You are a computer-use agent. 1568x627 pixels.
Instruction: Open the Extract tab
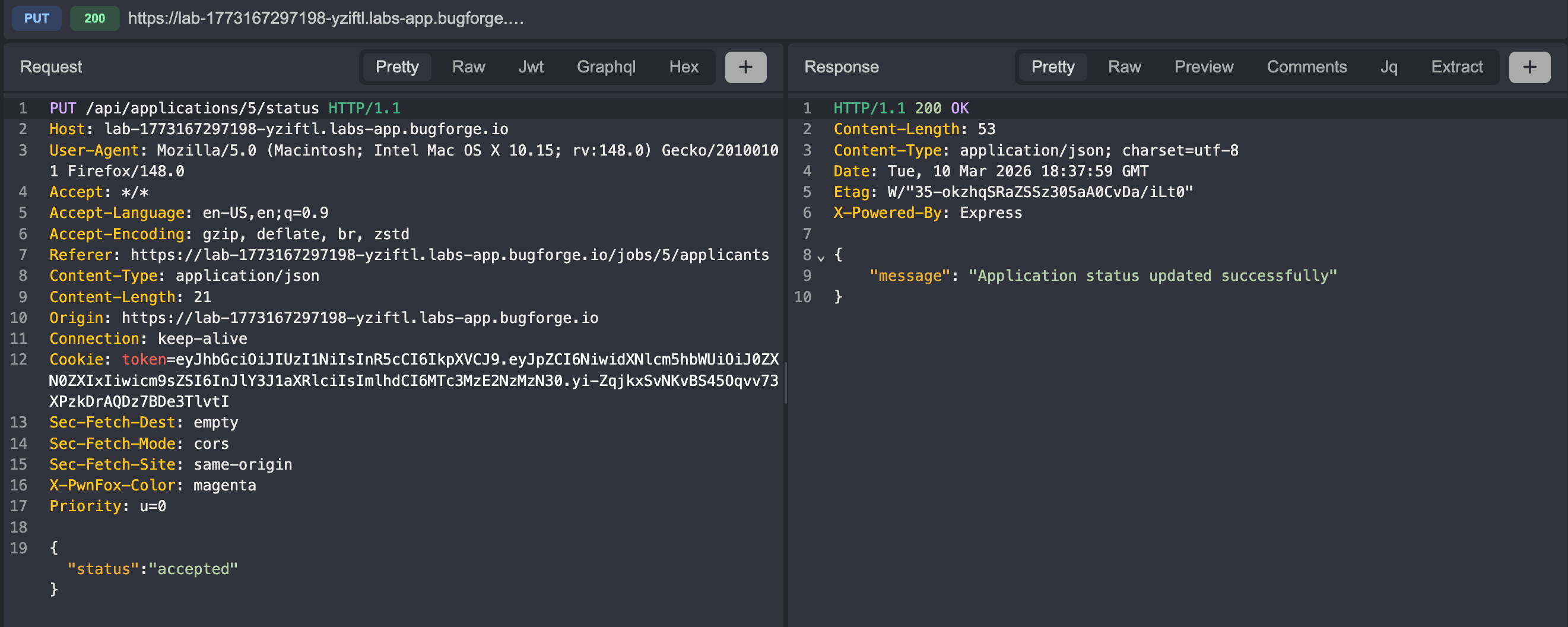tap(1456, 67)
